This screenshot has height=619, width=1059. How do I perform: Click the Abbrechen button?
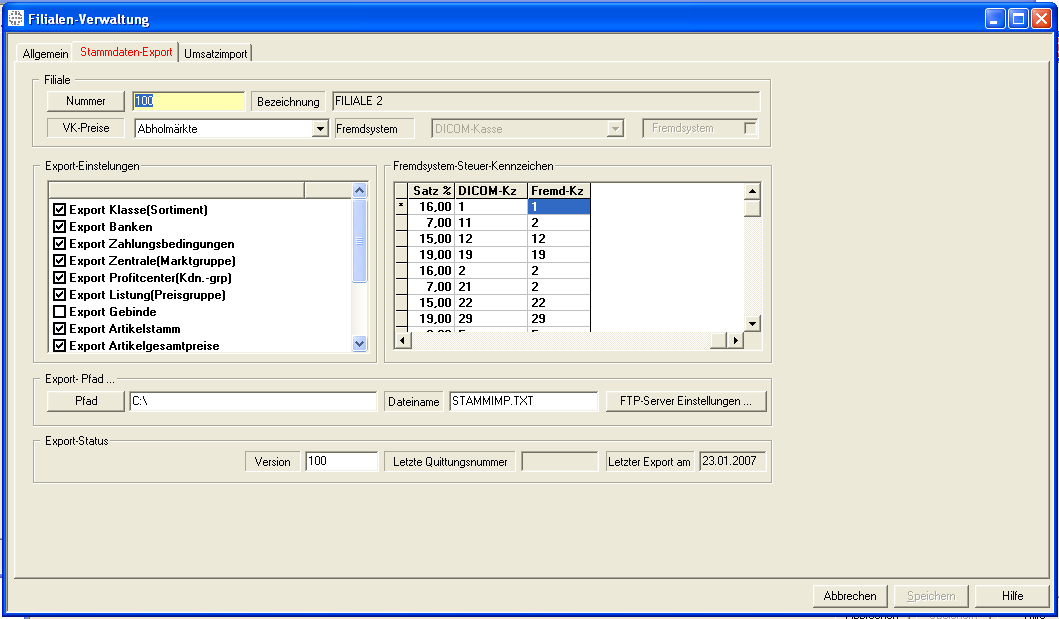click(x=849, y=596)
